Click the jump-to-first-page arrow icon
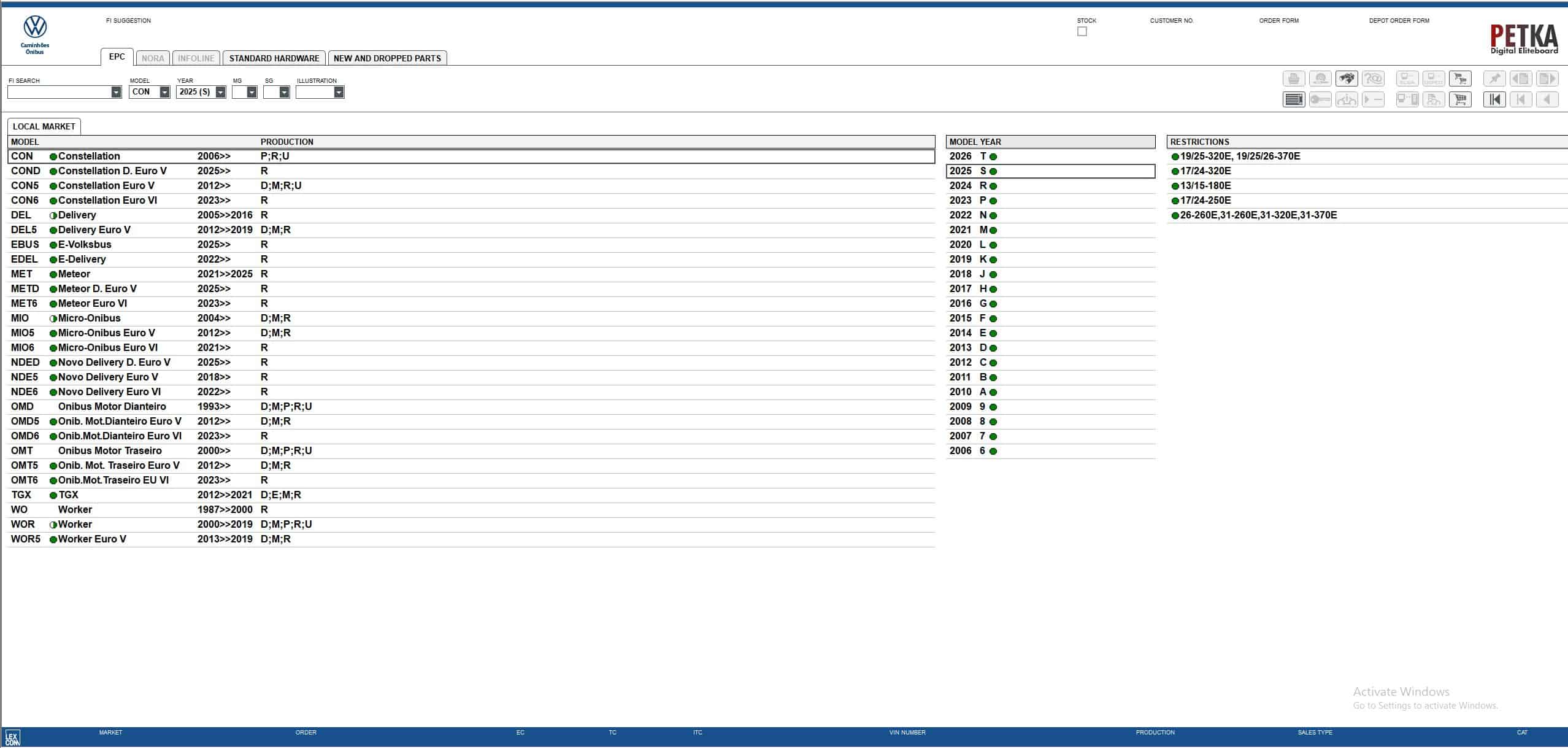The image size is (1568, 748). pos(1494,99)
